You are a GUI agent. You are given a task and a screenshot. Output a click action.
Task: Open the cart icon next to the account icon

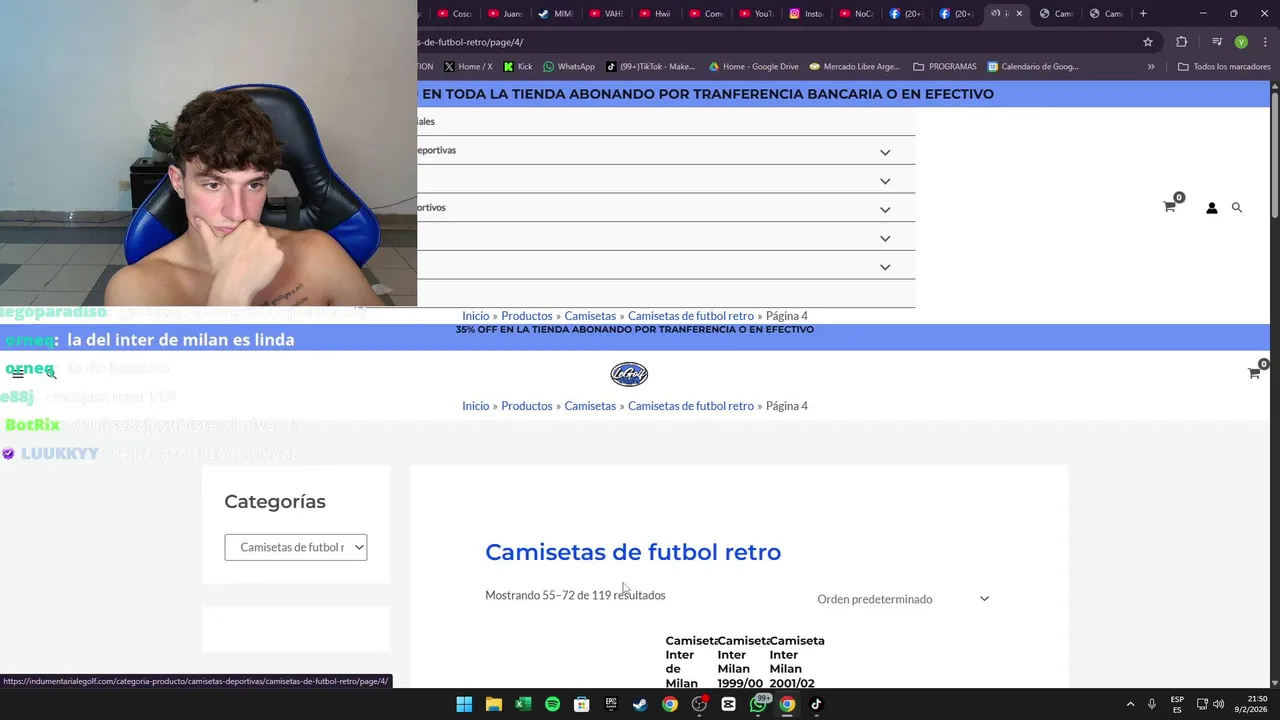coord(1169,207)
